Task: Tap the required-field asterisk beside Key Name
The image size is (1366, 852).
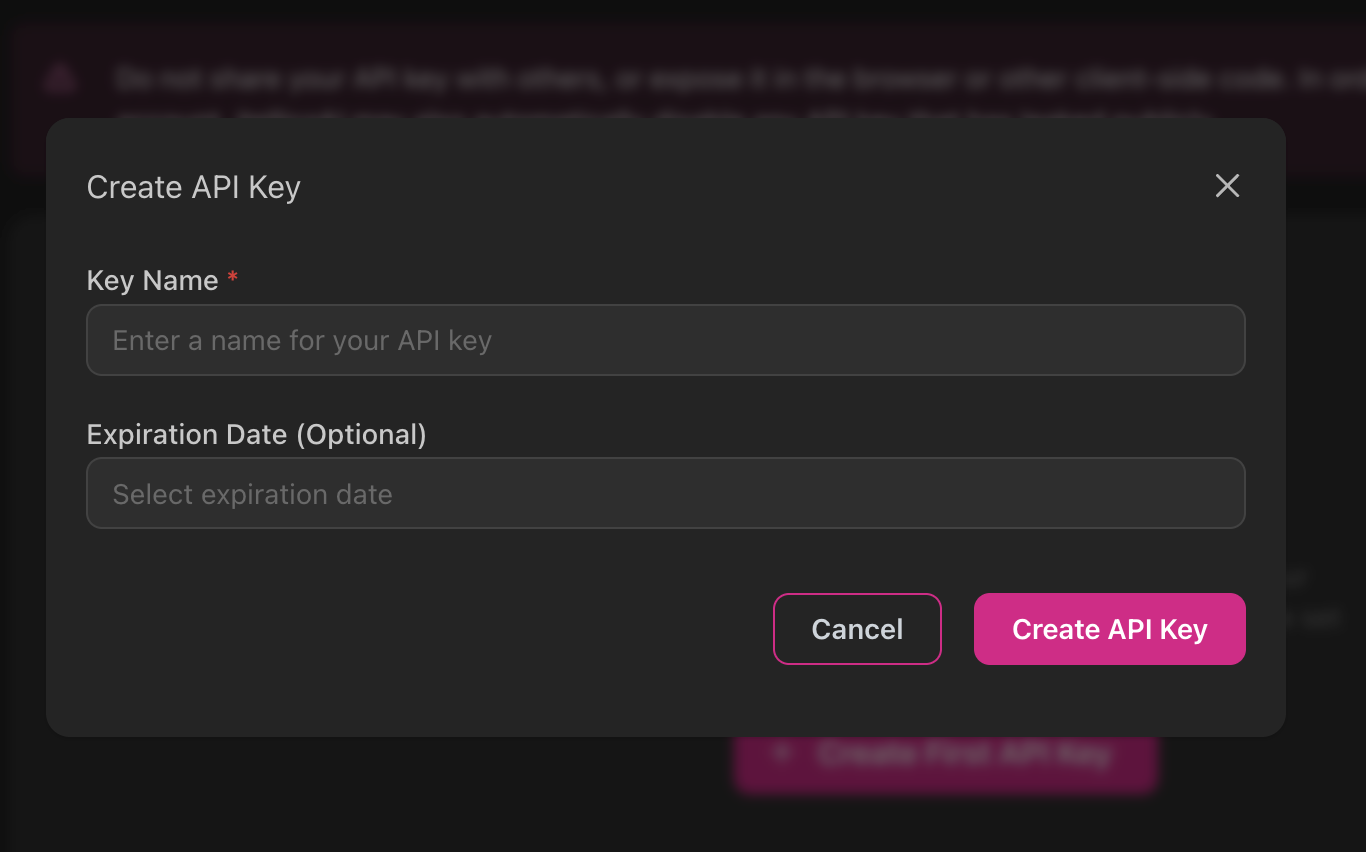Action: pyautogui.click(x=232, y=280)
